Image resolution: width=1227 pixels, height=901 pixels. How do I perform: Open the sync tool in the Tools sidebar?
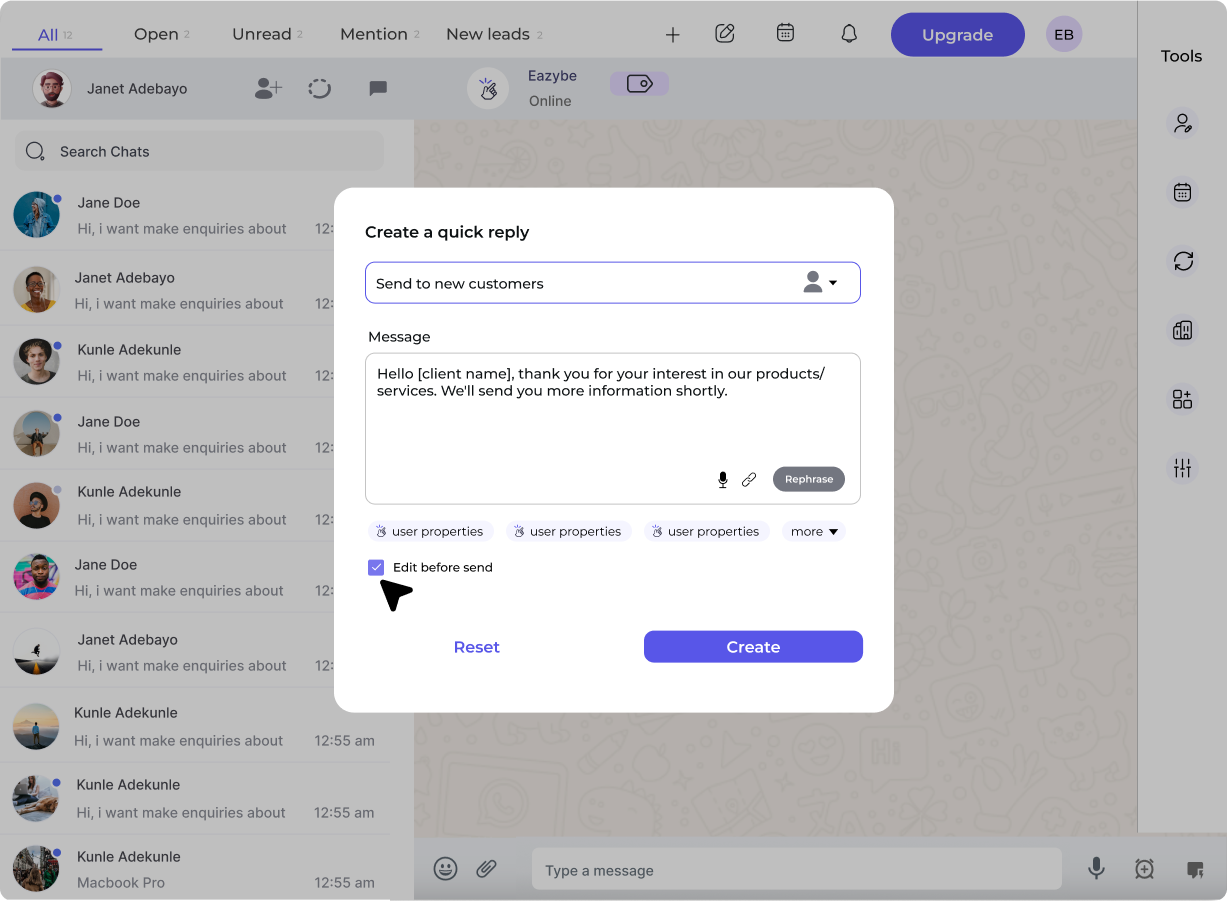pyautogui.click(x=1183, y=261)
